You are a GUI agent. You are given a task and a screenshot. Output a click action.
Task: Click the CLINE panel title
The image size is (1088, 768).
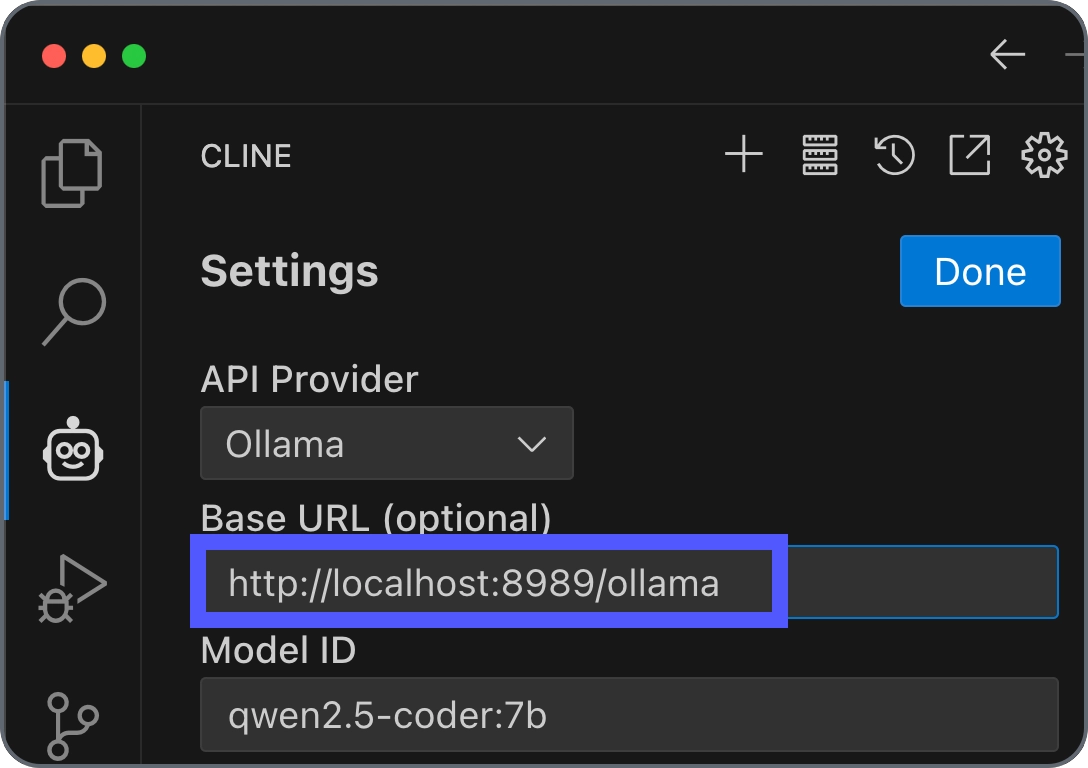pyautogui.click(x=246, y=156)
